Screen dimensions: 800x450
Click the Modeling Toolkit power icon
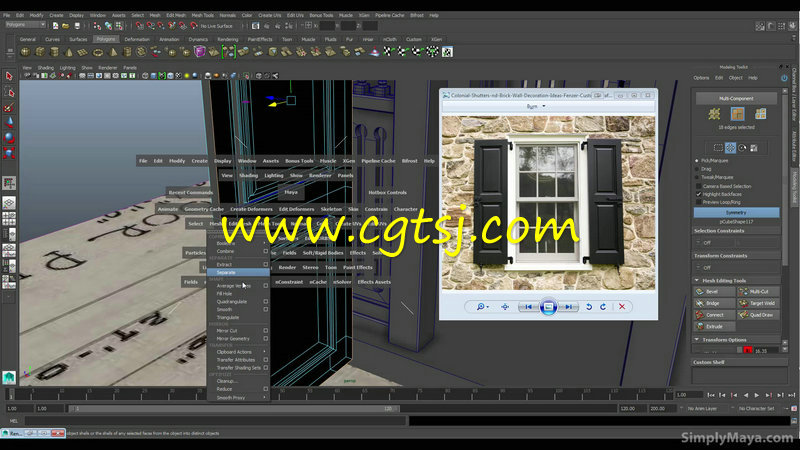click(x=784, y=78)
